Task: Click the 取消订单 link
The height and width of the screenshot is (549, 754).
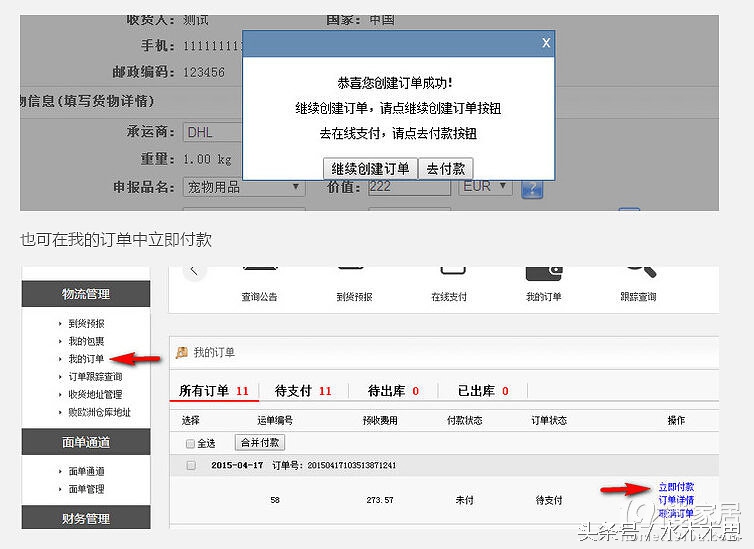Action: point(676,513)
